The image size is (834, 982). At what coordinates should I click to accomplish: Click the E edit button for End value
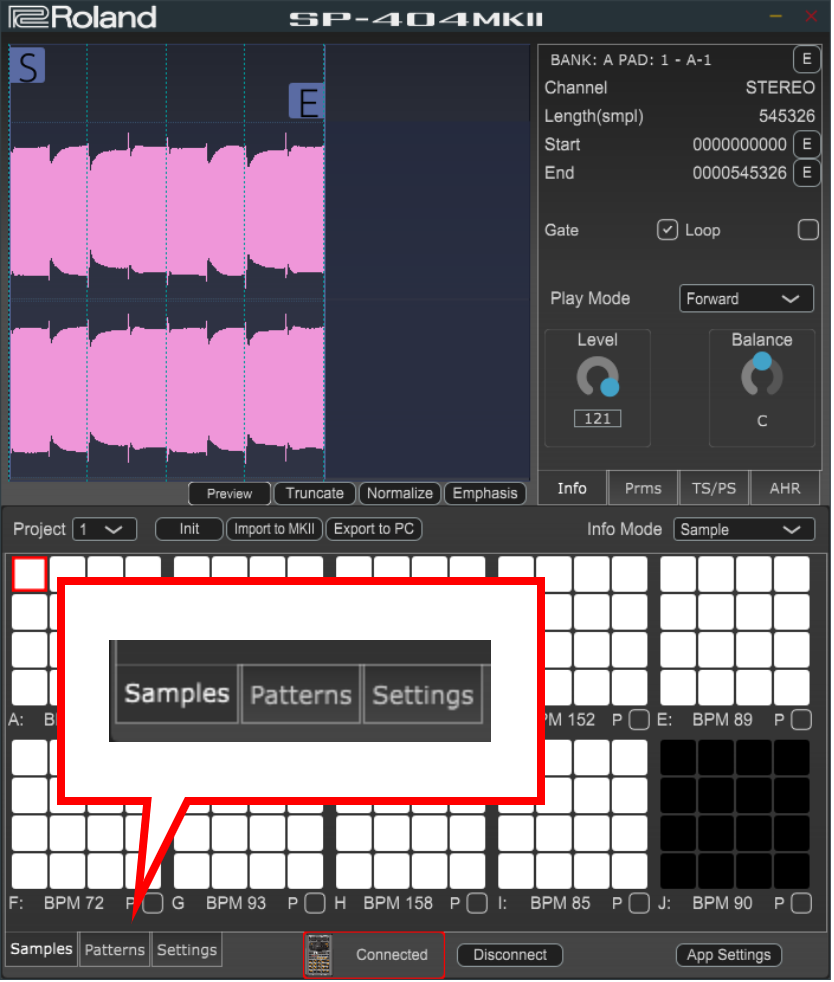click(808, 173)
